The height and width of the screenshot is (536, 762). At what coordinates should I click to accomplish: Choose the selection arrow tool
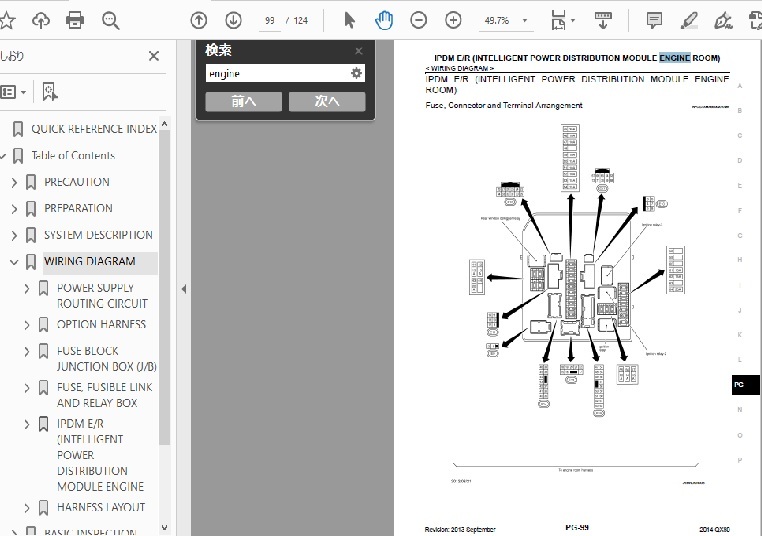(349, 20)
